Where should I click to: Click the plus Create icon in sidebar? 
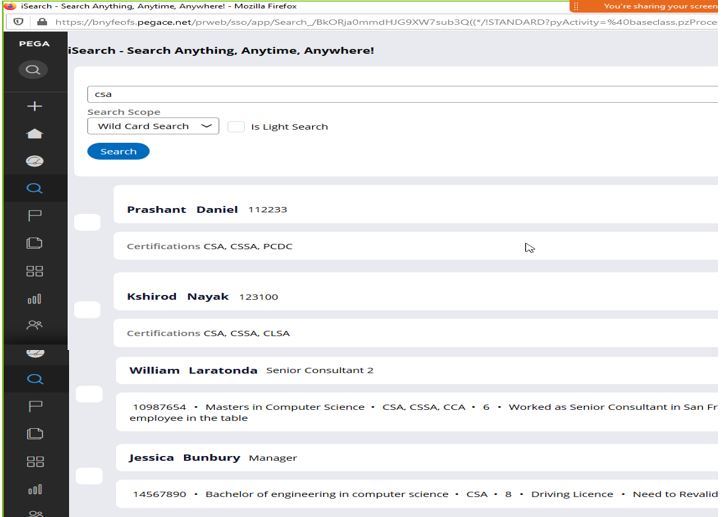pos(35,106)
